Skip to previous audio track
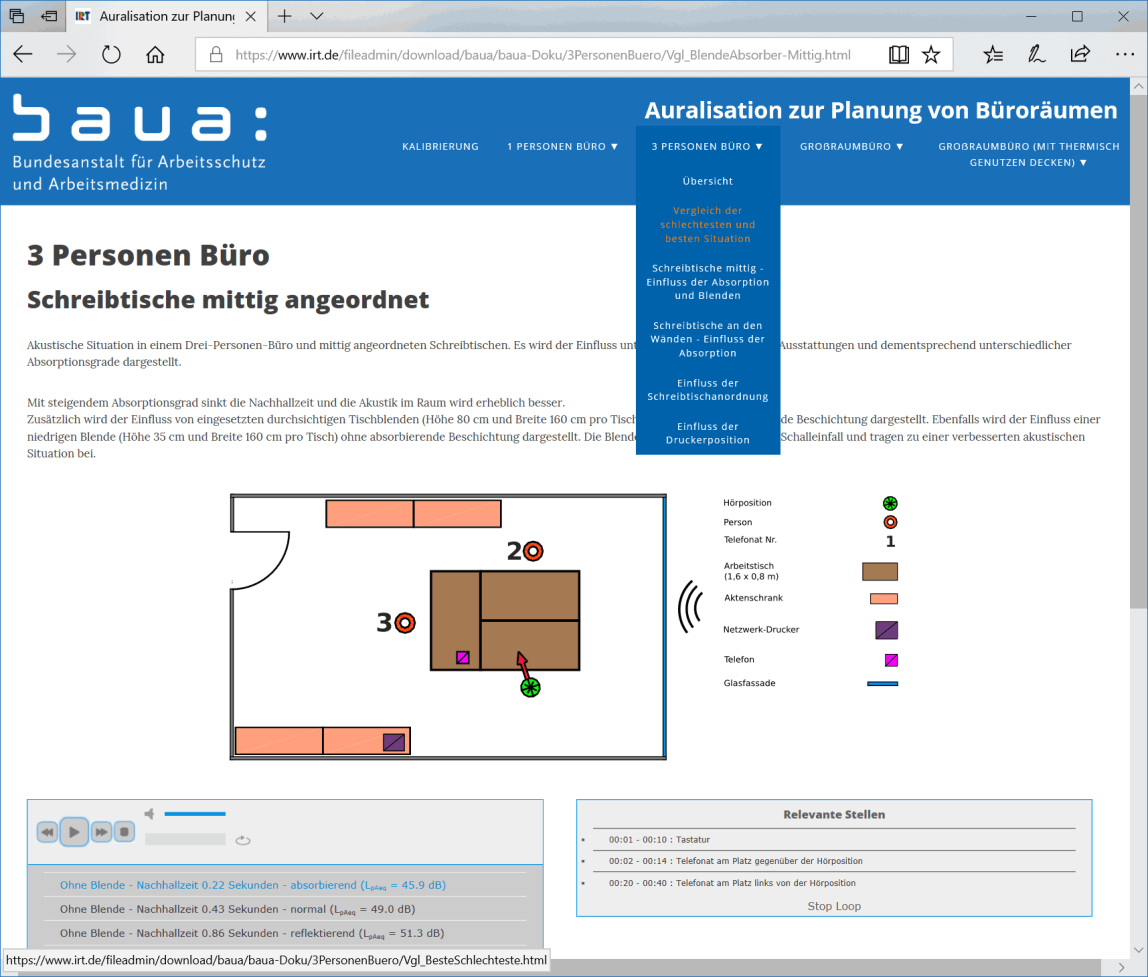Viewport: 1148px width, 977px height. click(x=48, y=832)
